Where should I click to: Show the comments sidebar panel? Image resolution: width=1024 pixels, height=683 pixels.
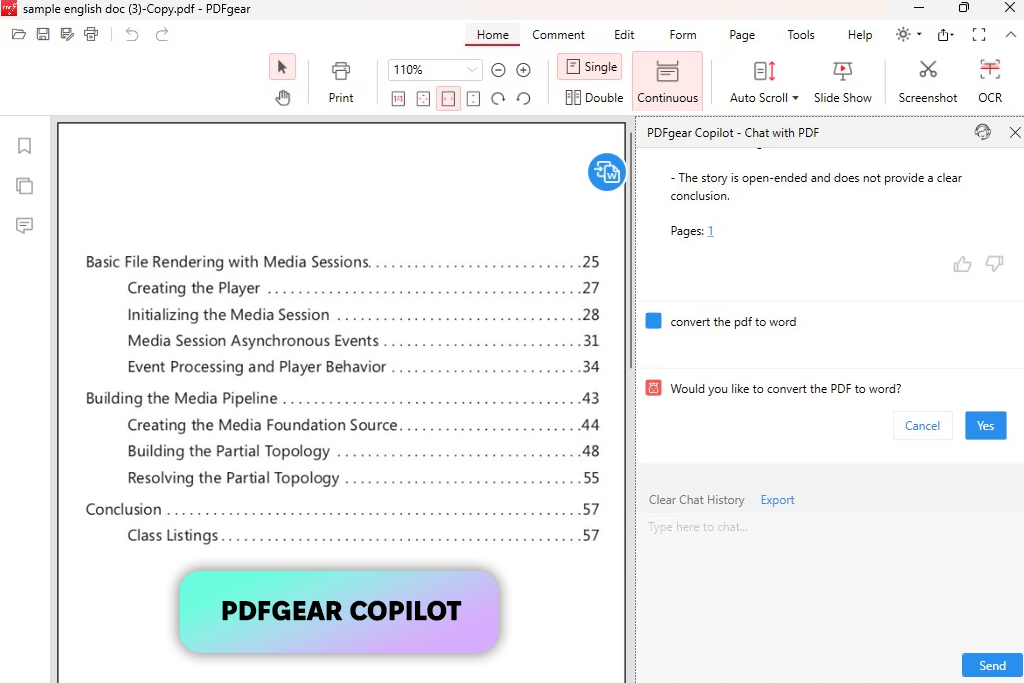pyautogui.click(x=24, y=226)
